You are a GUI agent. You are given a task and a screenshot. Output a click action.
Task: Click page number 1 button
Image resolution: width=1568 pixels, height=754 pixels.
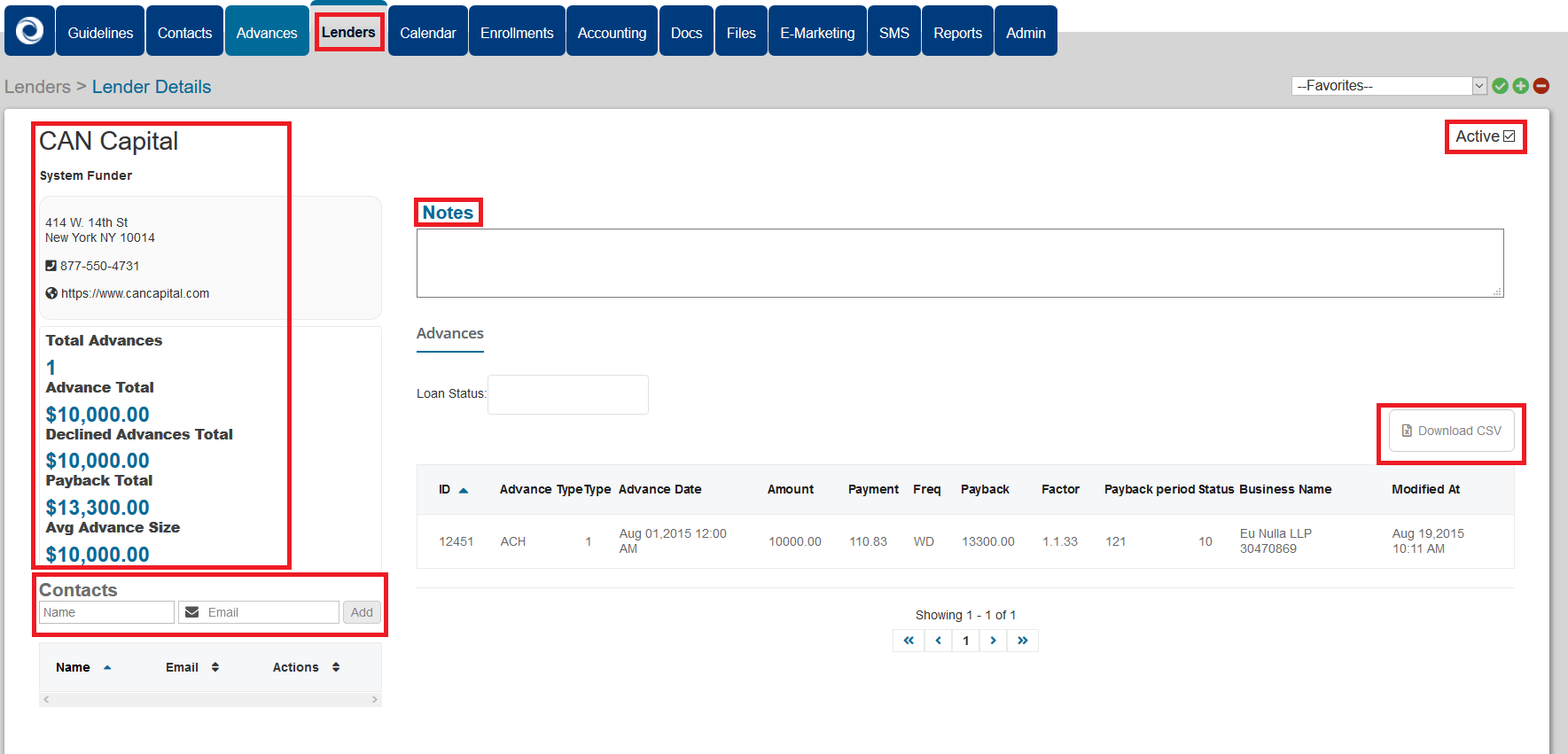coord(965,640)
